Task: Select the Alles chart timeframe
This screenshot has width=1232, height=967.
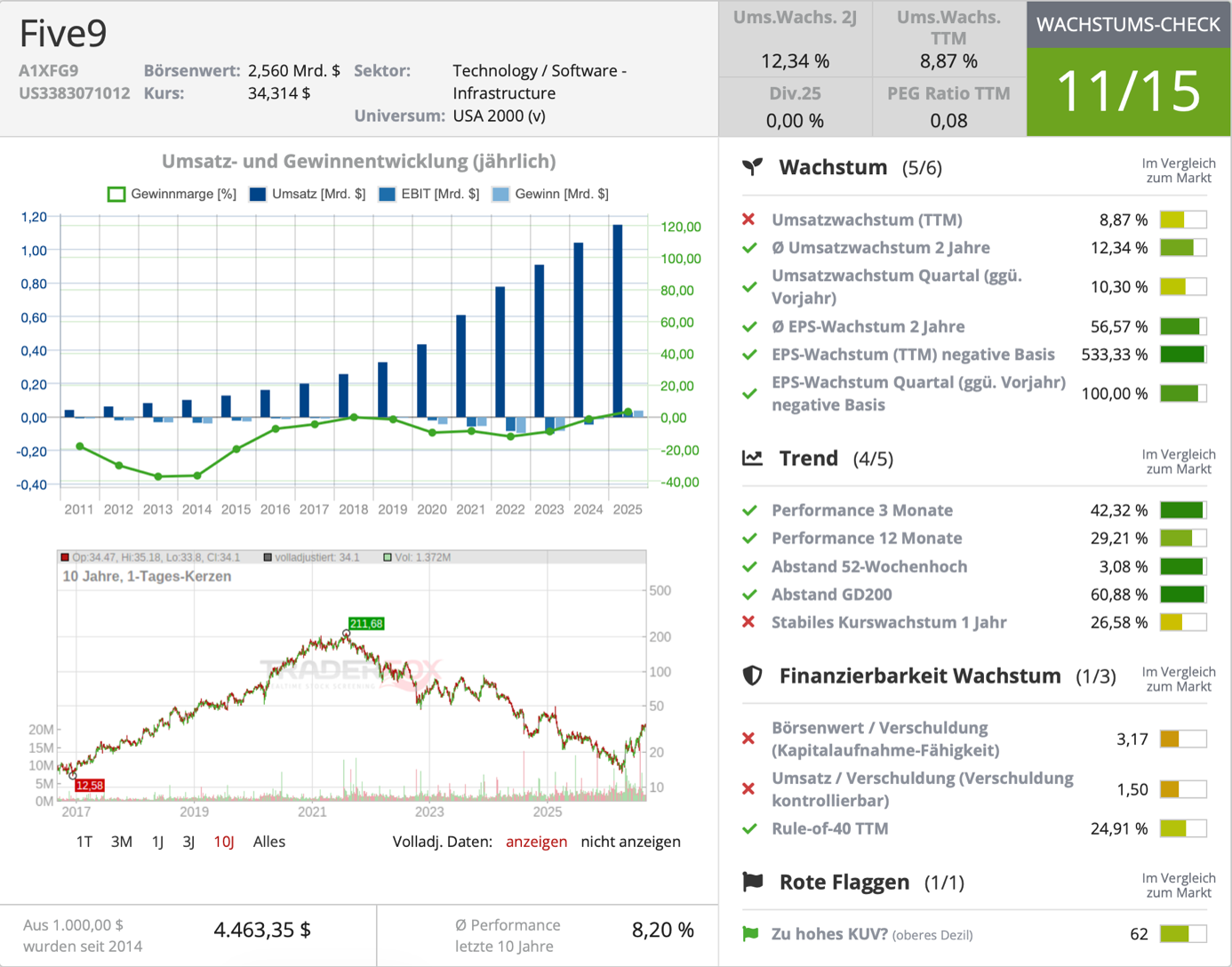Action: pyautogui.click(x=269, y=842)
